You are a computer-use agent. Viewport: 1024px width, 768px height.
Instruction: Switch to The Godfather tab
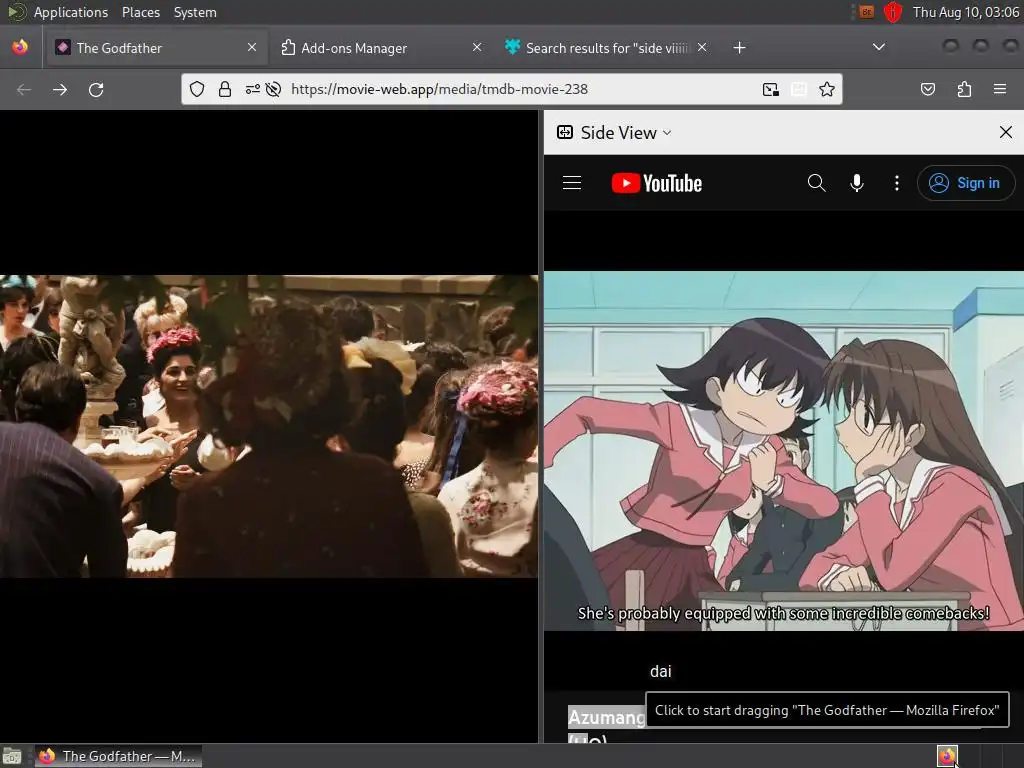coord(155,48)
